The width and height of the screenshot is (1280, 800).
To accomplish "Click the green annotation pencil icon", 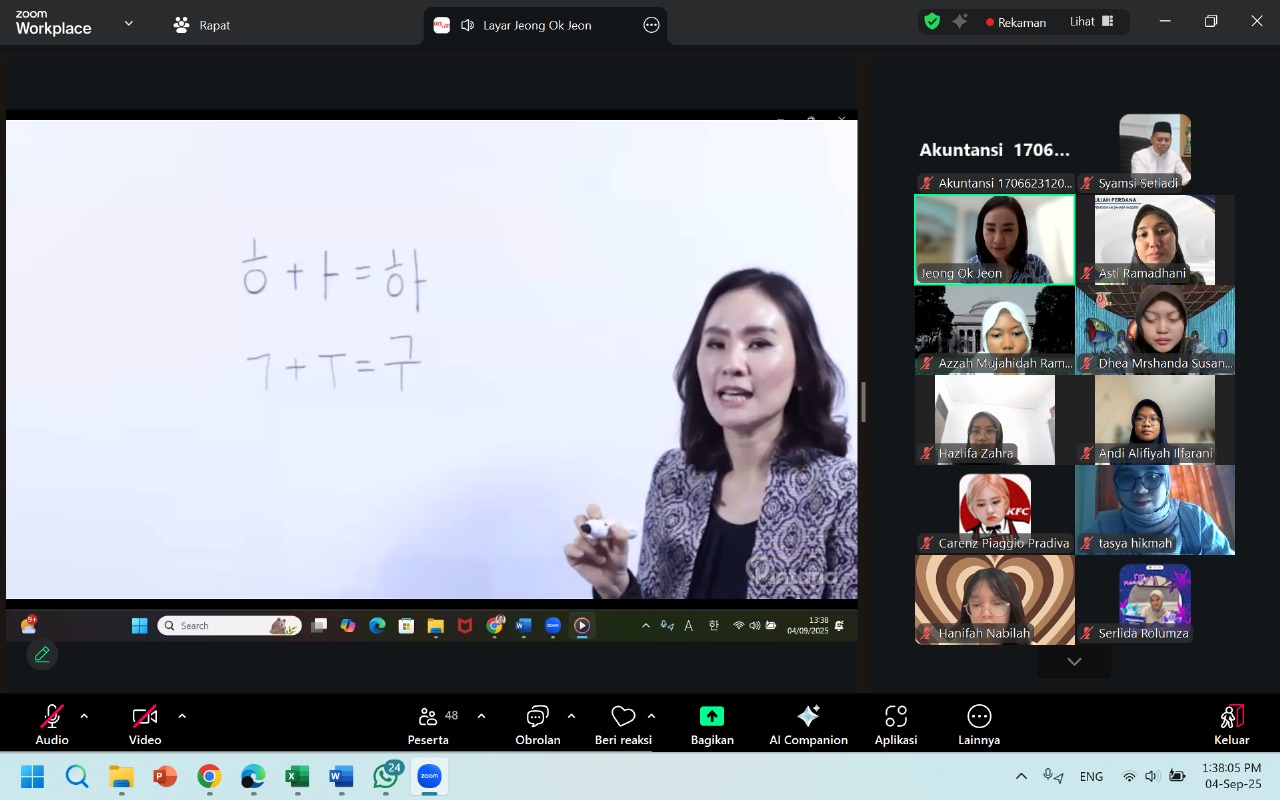I will point(42,655).
